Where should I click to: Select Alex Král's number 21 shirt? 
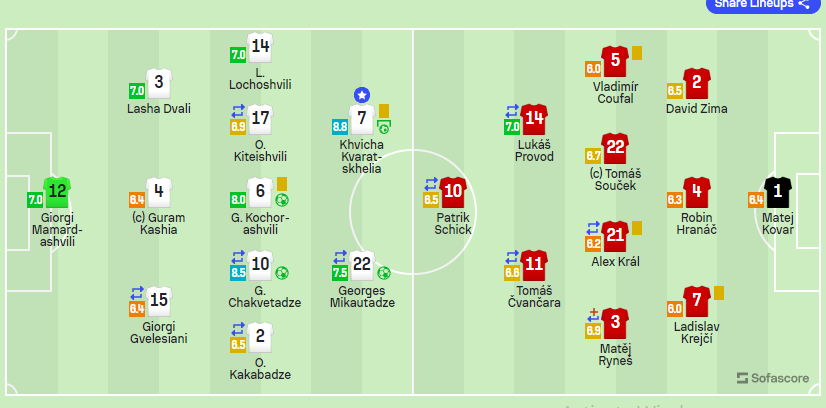pos(615,235)
